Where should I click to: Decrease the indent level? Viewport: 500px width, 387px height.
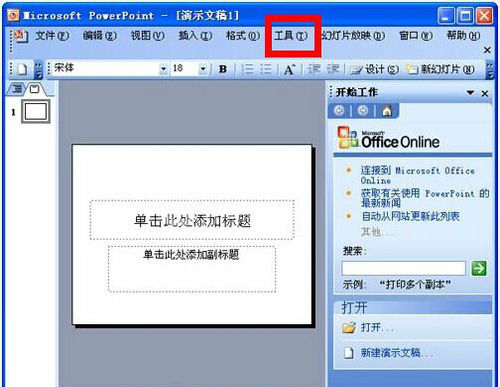314,69
